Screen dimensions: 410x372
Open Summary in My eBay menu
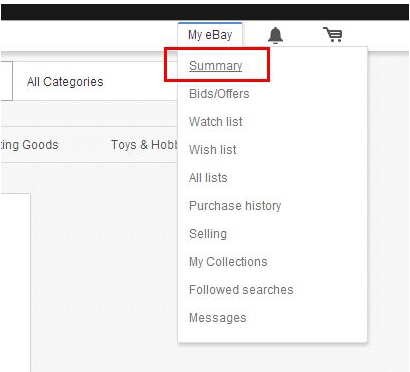(x=216, y=66)
